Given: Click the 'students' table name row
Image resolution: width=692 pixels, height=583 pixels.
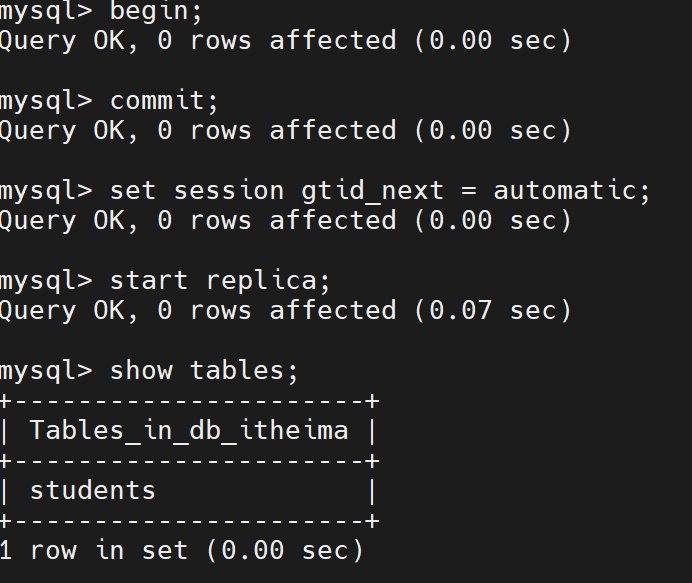Looking at the screenshot, I should pos(93,491).
